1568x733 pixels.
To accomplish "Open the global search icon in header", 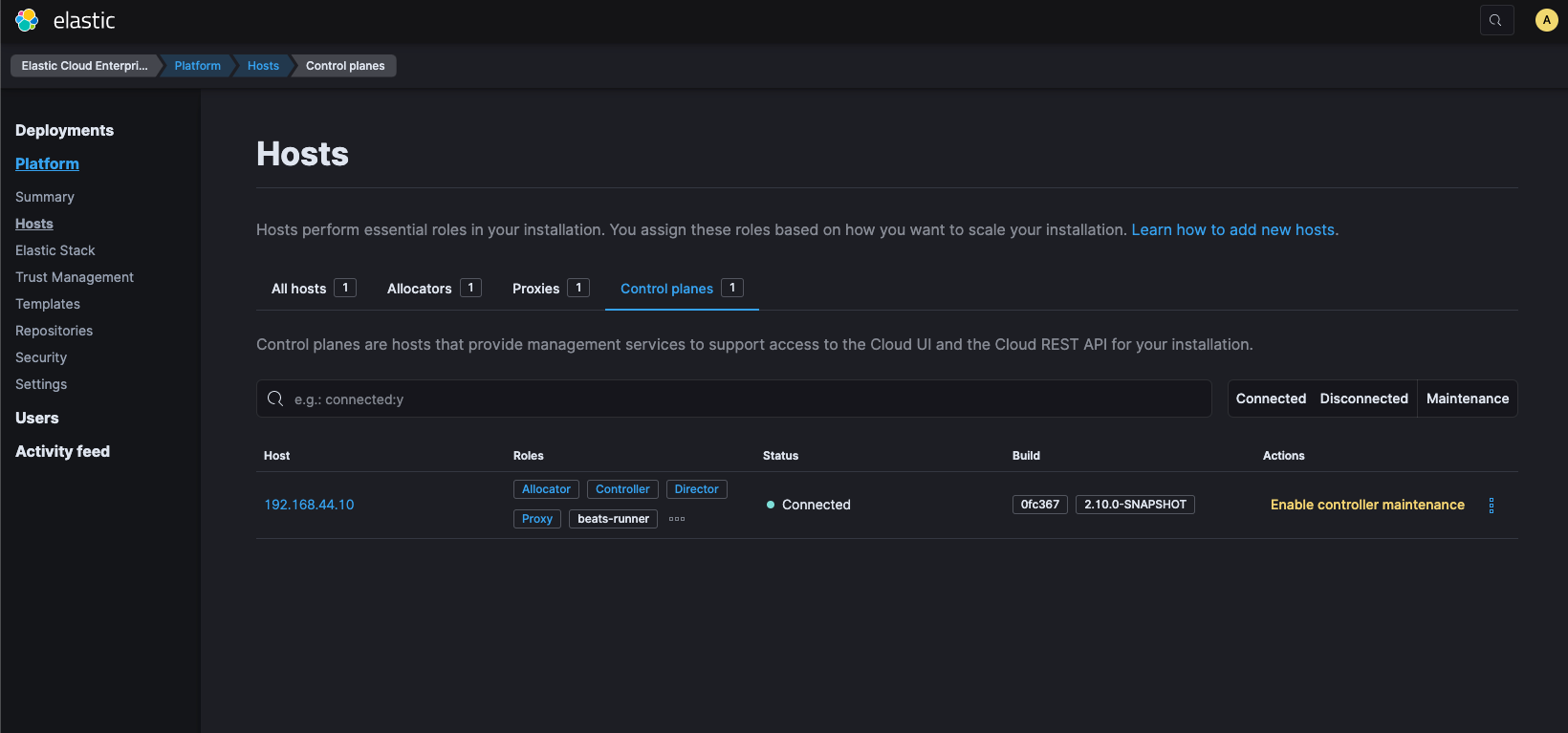I will (x=1496, y=20).
